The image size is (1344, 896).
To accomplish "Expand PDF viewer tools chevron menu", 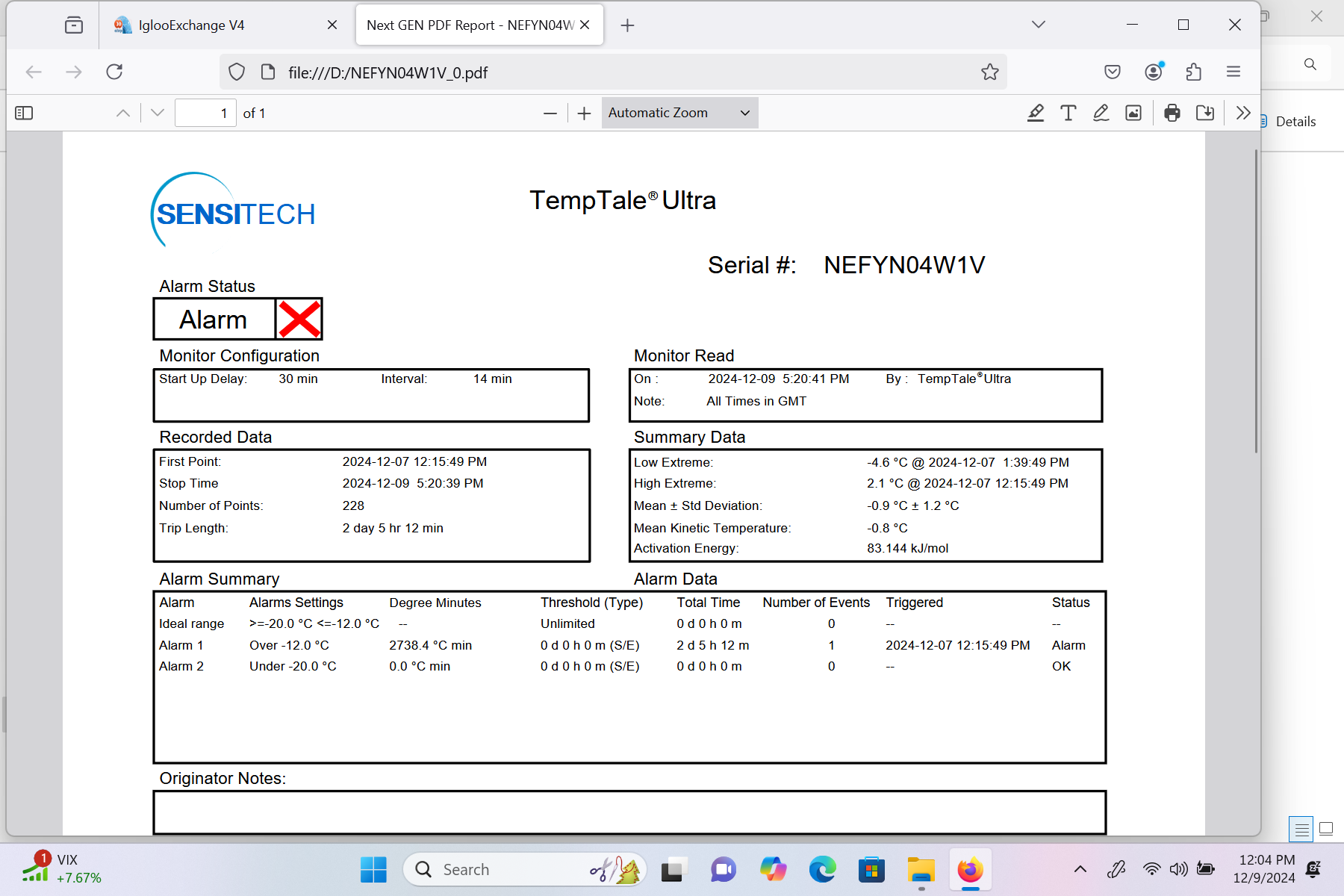I will coord(1243,113).
